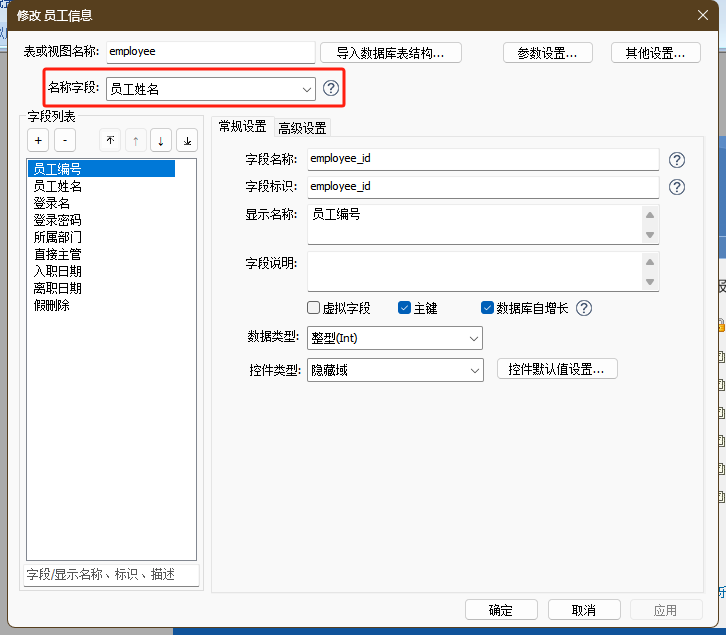Open help icon next to 字段标识
726x635 pixels.
click(677, 187)
